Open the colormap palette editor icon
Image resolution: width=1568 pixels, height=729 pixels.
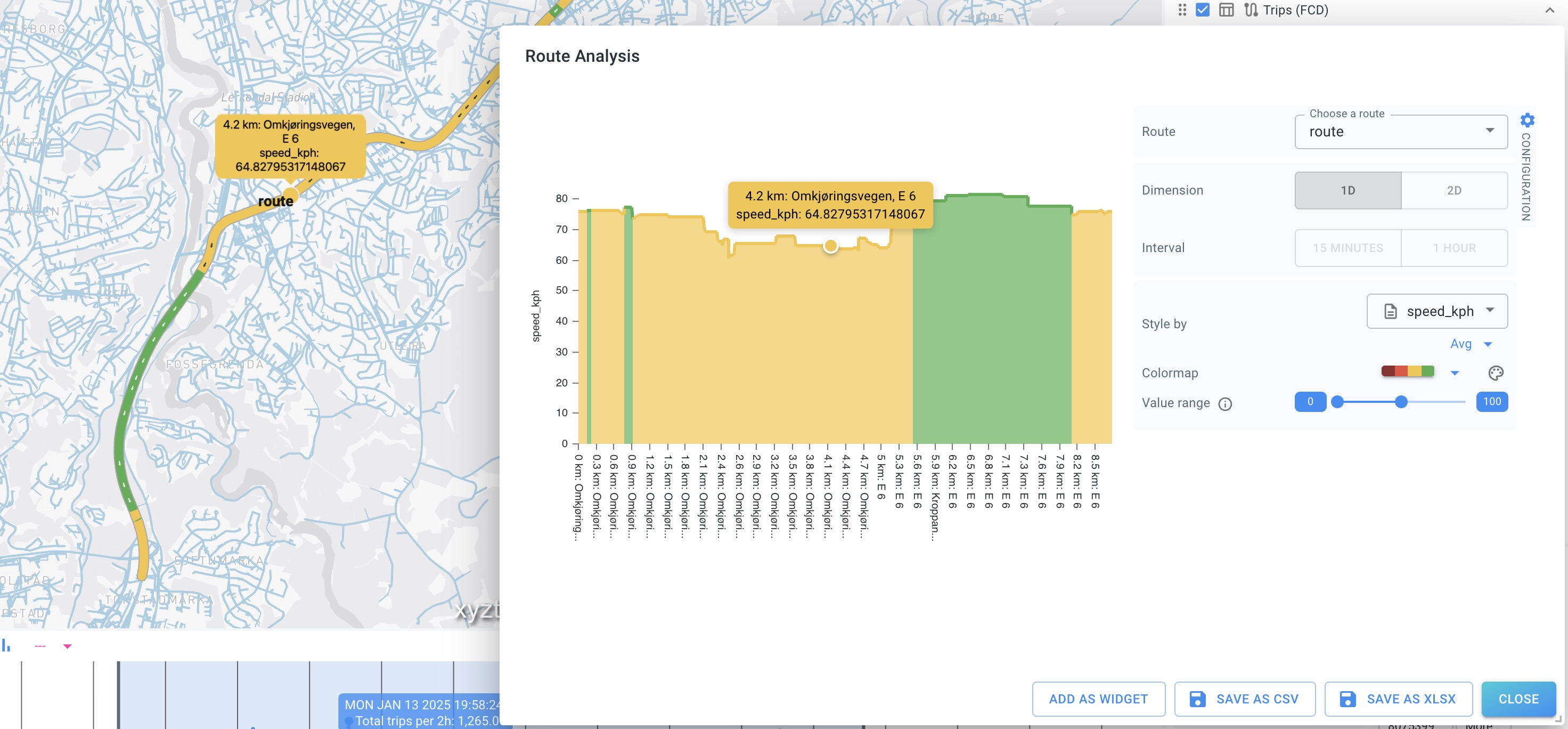pyautogui.click(x=1496, y=372)
